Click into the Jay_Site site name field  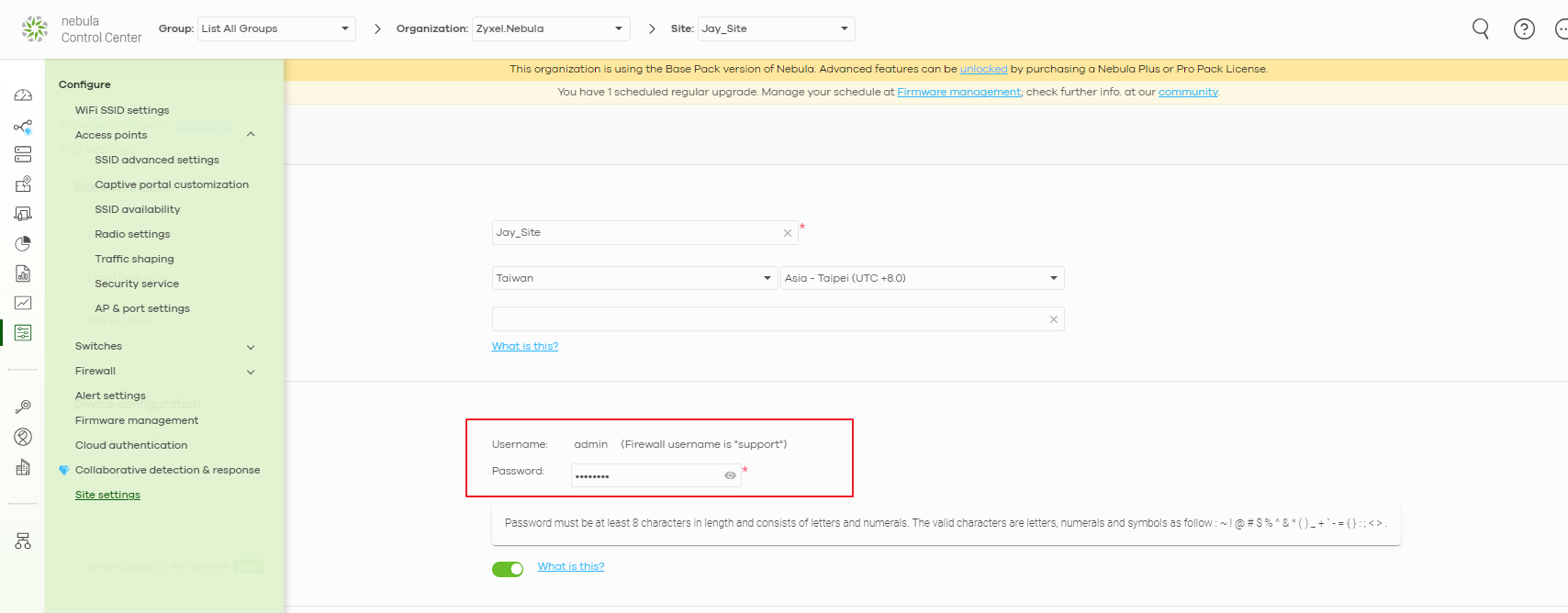645,232
